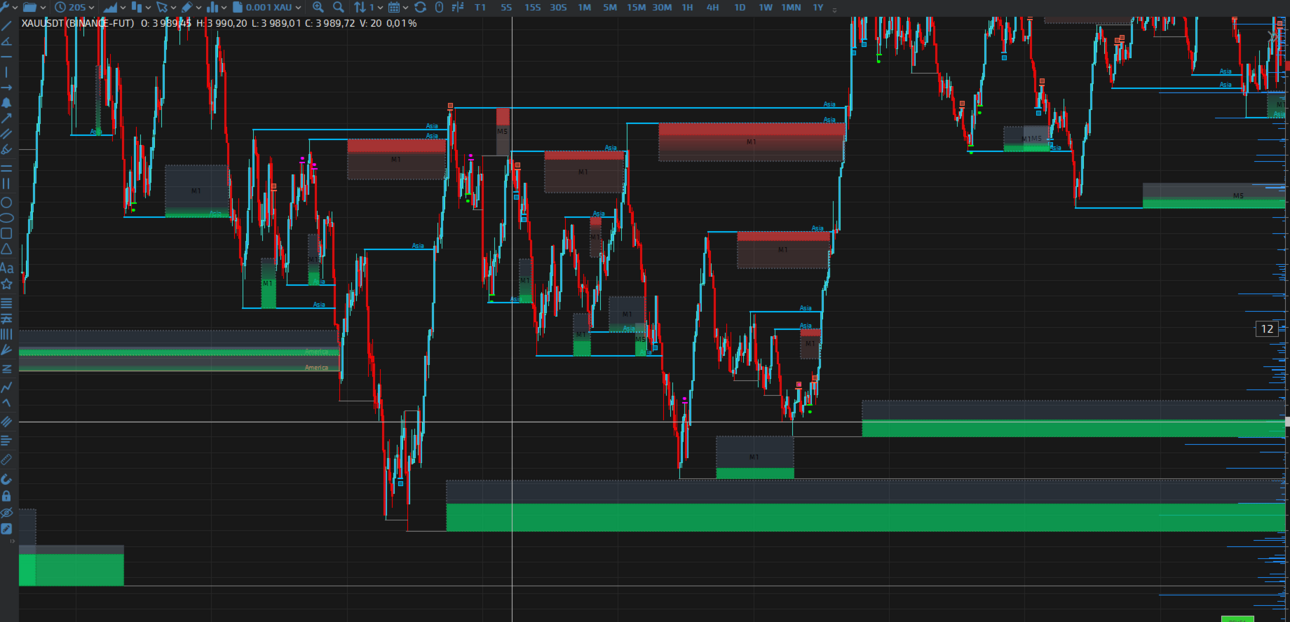Click the filled pencil icon at sidebar bottom

tap(6, 528)
